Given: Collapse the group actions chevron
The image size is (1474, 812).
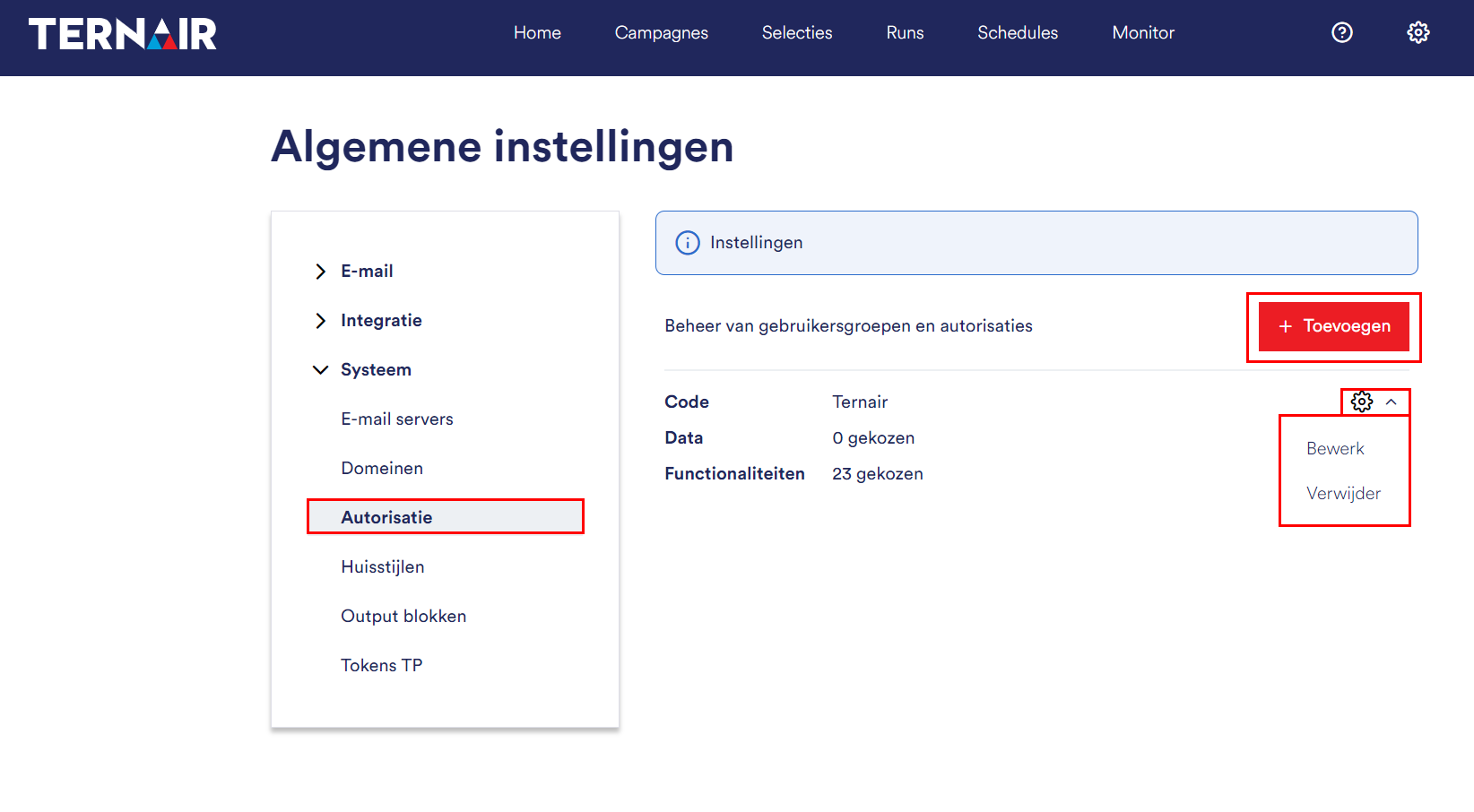Looking at the screenshot, I should coord(1392,402).
